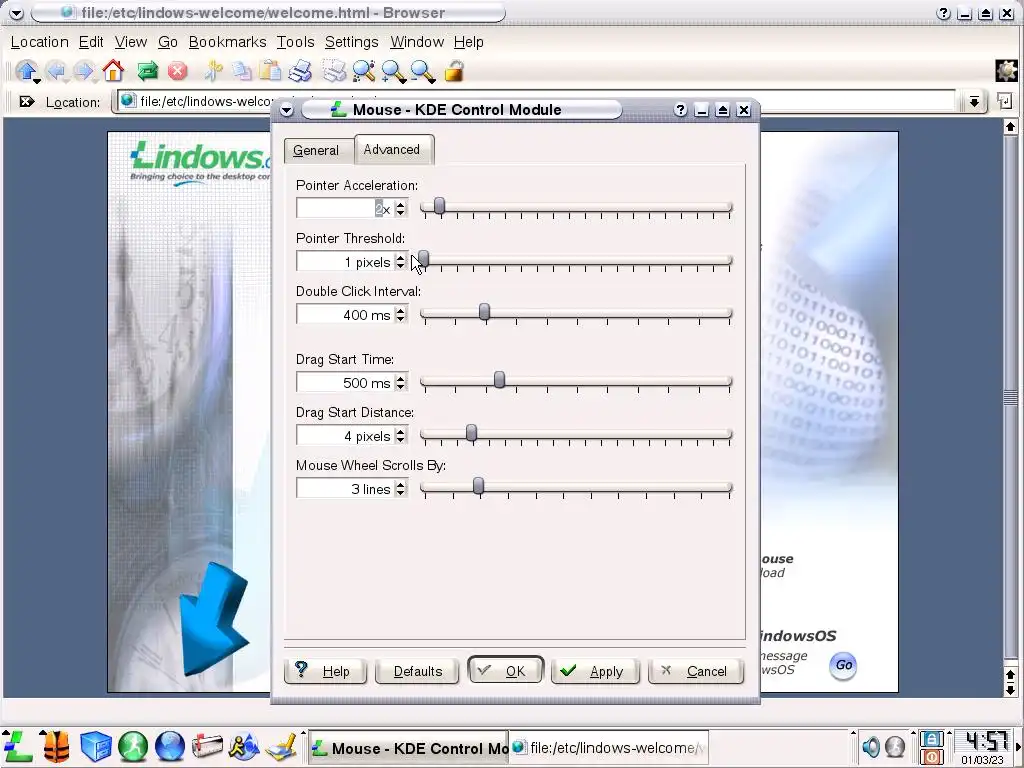The image size is (1024, 768).
Task: Clear the location bar with black arrow icon
Action: pyautogui.click(x=26, y=102)
